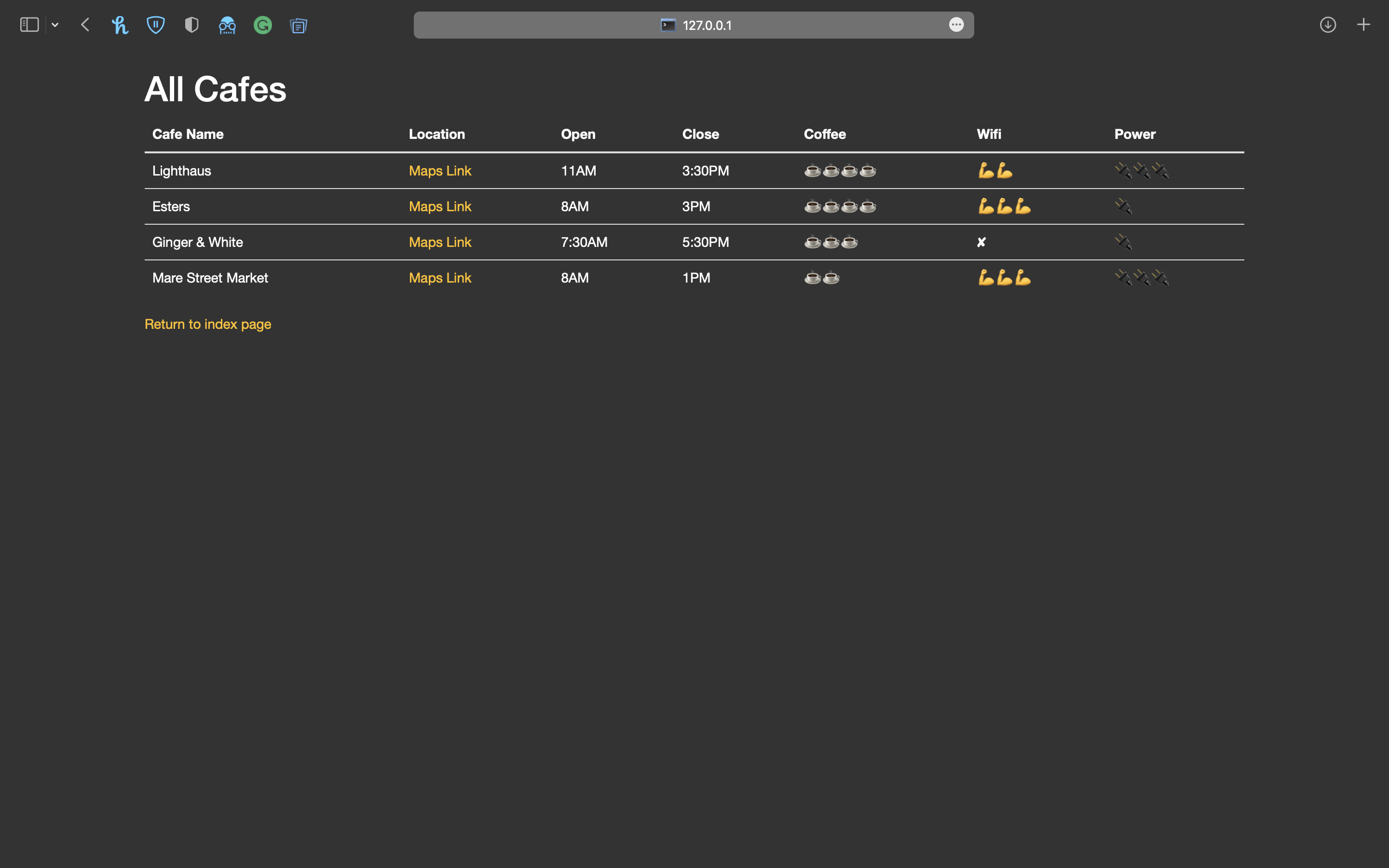Image resolution: width=1389 pixels, height=868 pixels.
Task: Select the Cafe Name column header
Action: pos(187,134)
